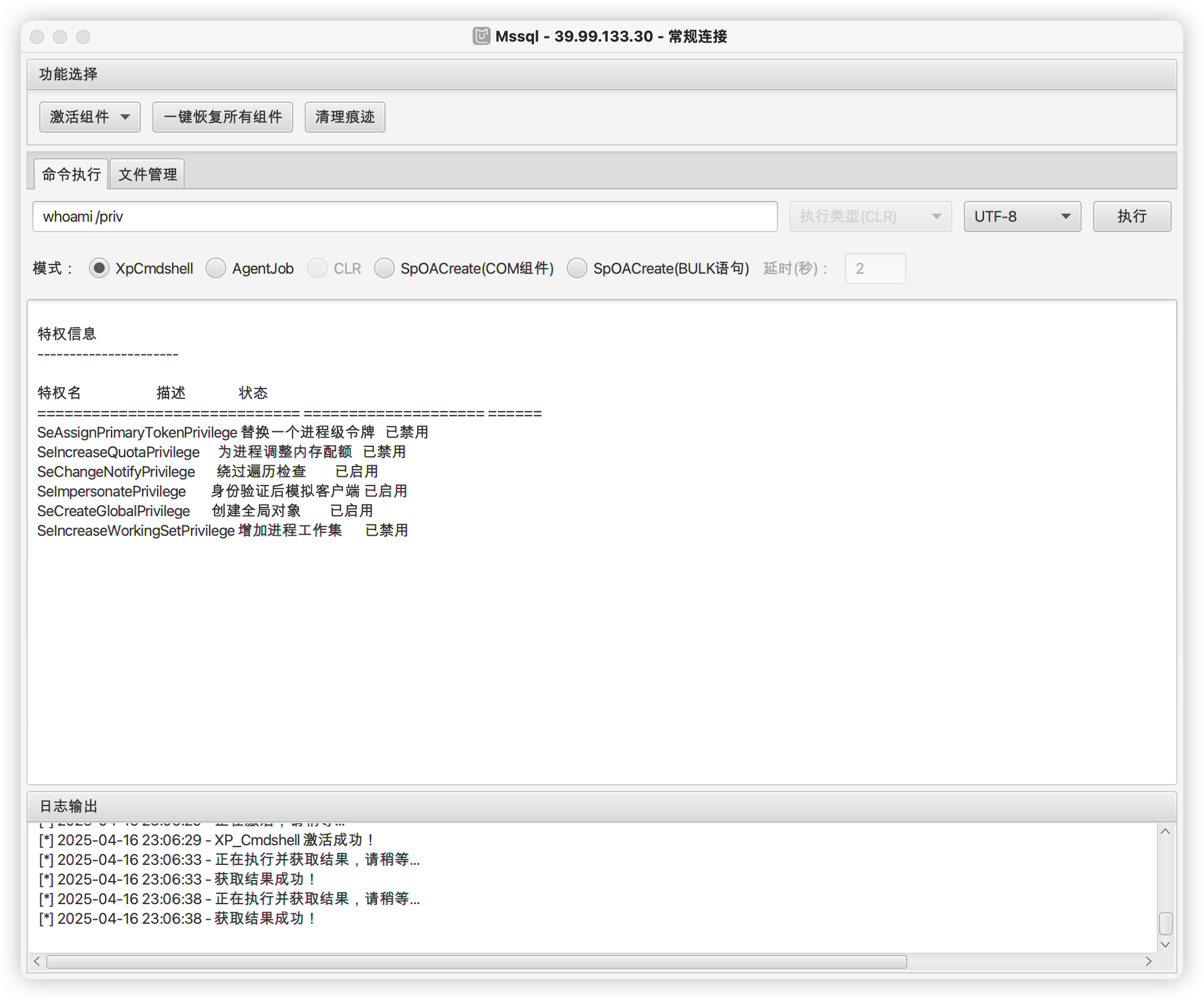Click the SeCreateGlobalPrivilege output line

(205, 511)
